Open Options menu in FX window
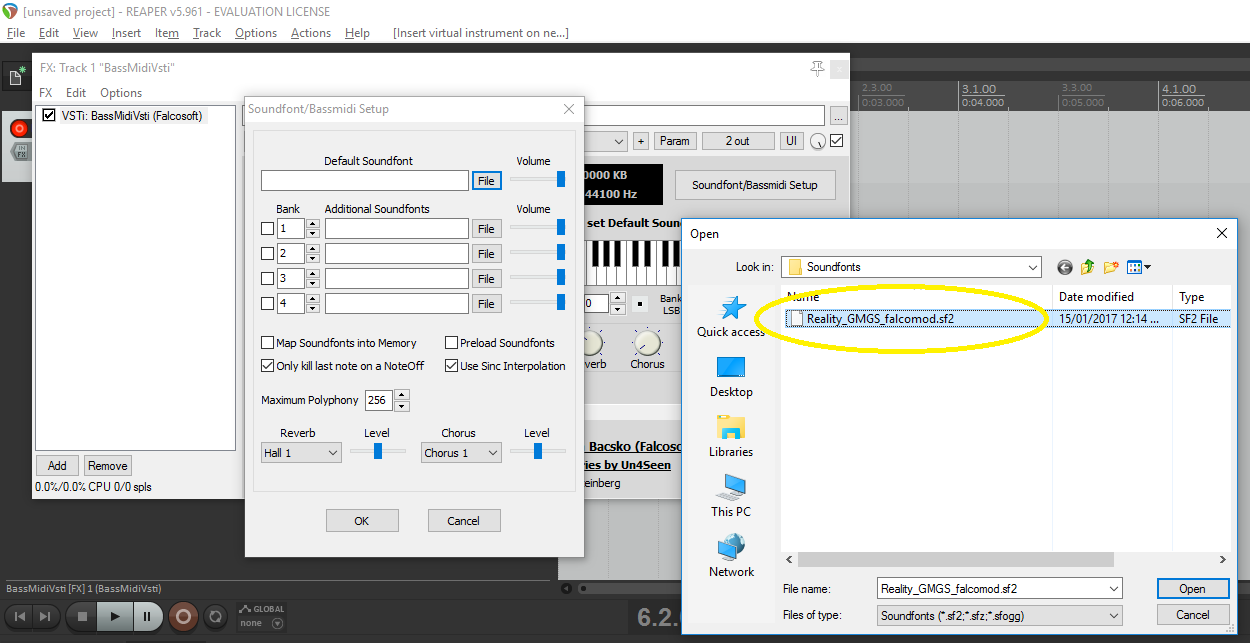 121,93
